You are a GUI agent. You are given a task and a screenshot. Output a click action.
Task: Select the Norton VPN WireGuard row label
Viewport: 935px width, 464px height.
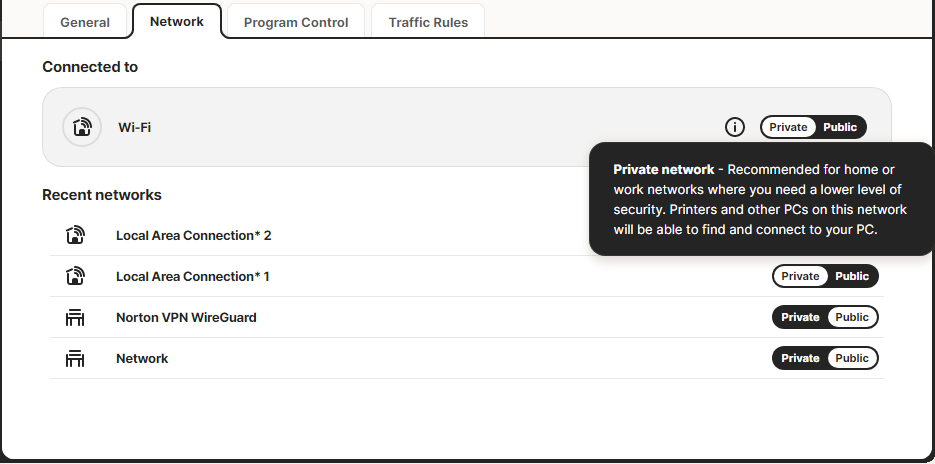186,317
